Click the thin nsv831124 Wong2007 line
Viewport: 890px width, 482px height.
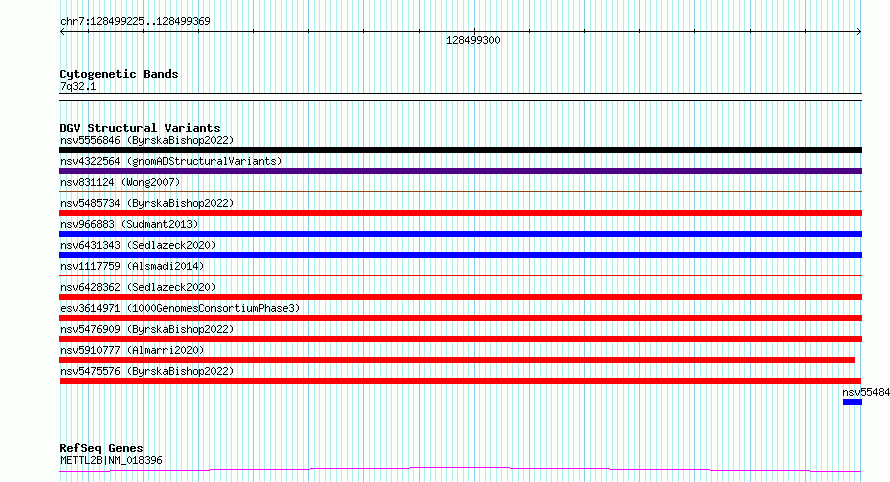tap(460, 192)
